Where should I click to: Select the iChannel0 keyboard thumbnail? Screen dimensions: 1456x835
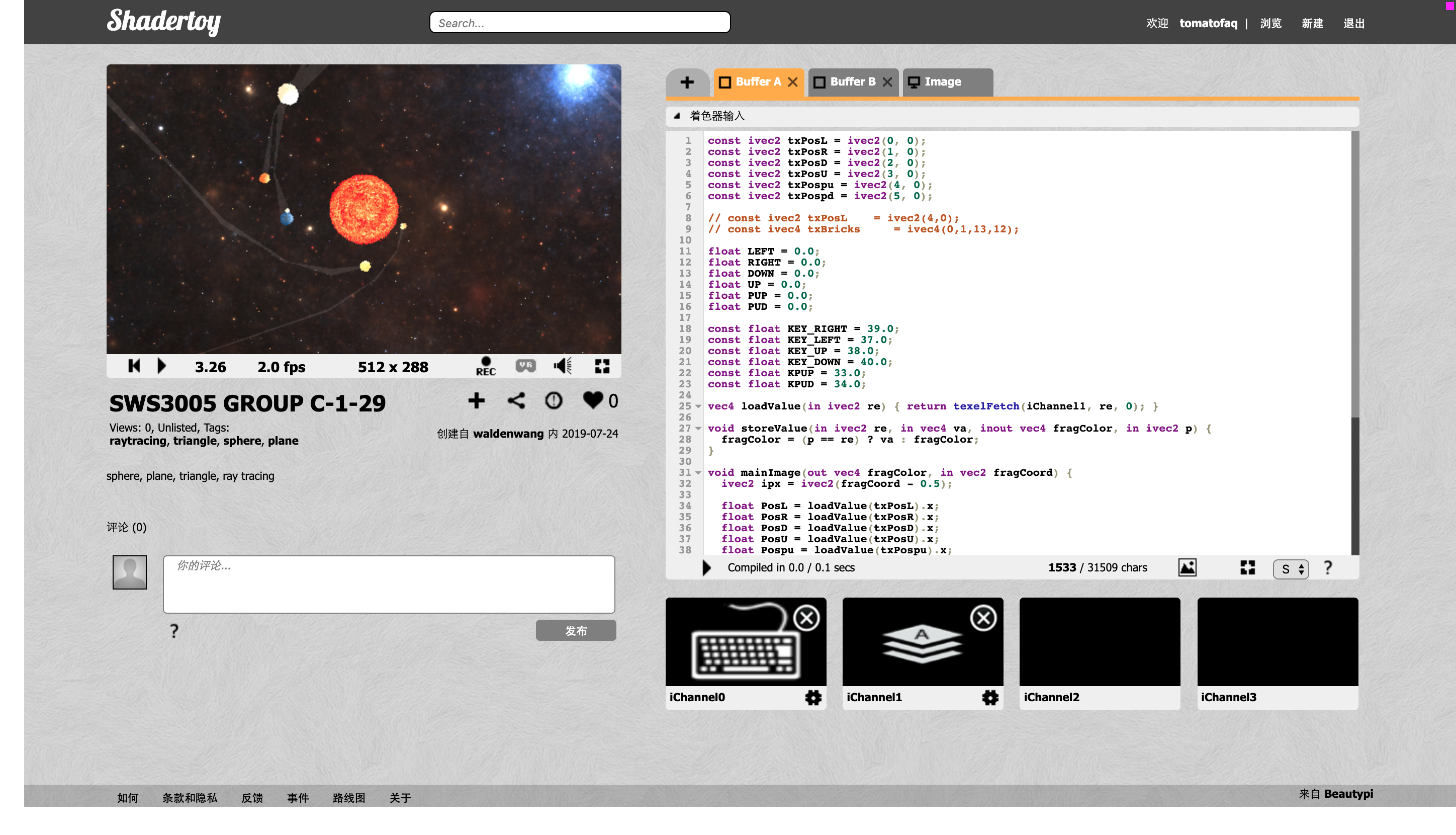[746, 642]
